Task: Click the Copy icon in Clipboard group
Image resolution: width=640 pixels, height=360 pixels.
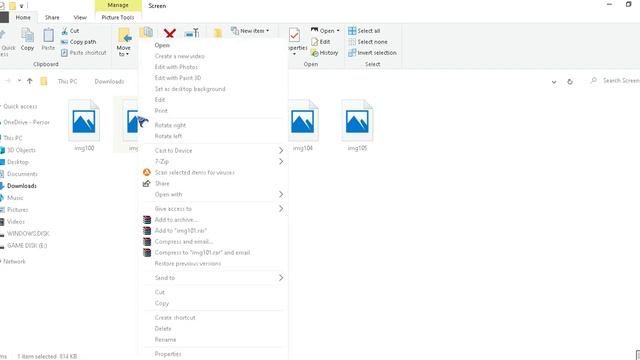Action: pos(27,36)
